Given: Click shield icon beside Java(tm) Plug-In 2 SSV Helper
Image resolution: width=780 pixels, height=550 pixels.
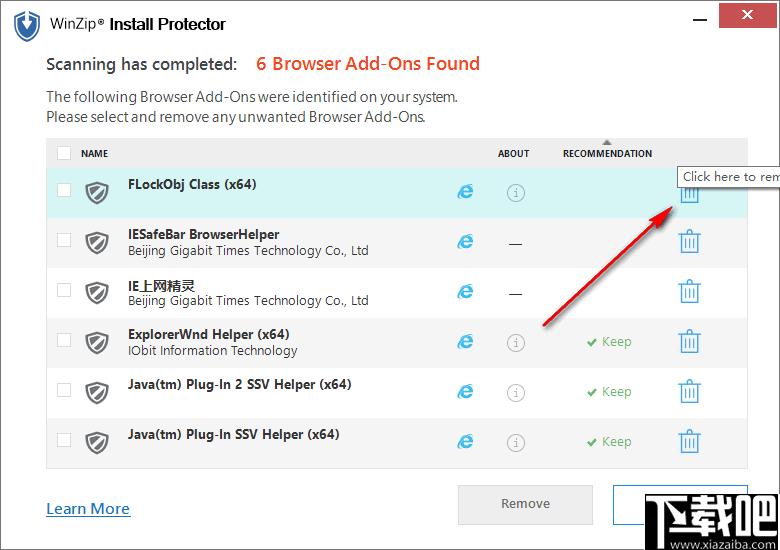Looking at the screenshot, I should (97, 393).
